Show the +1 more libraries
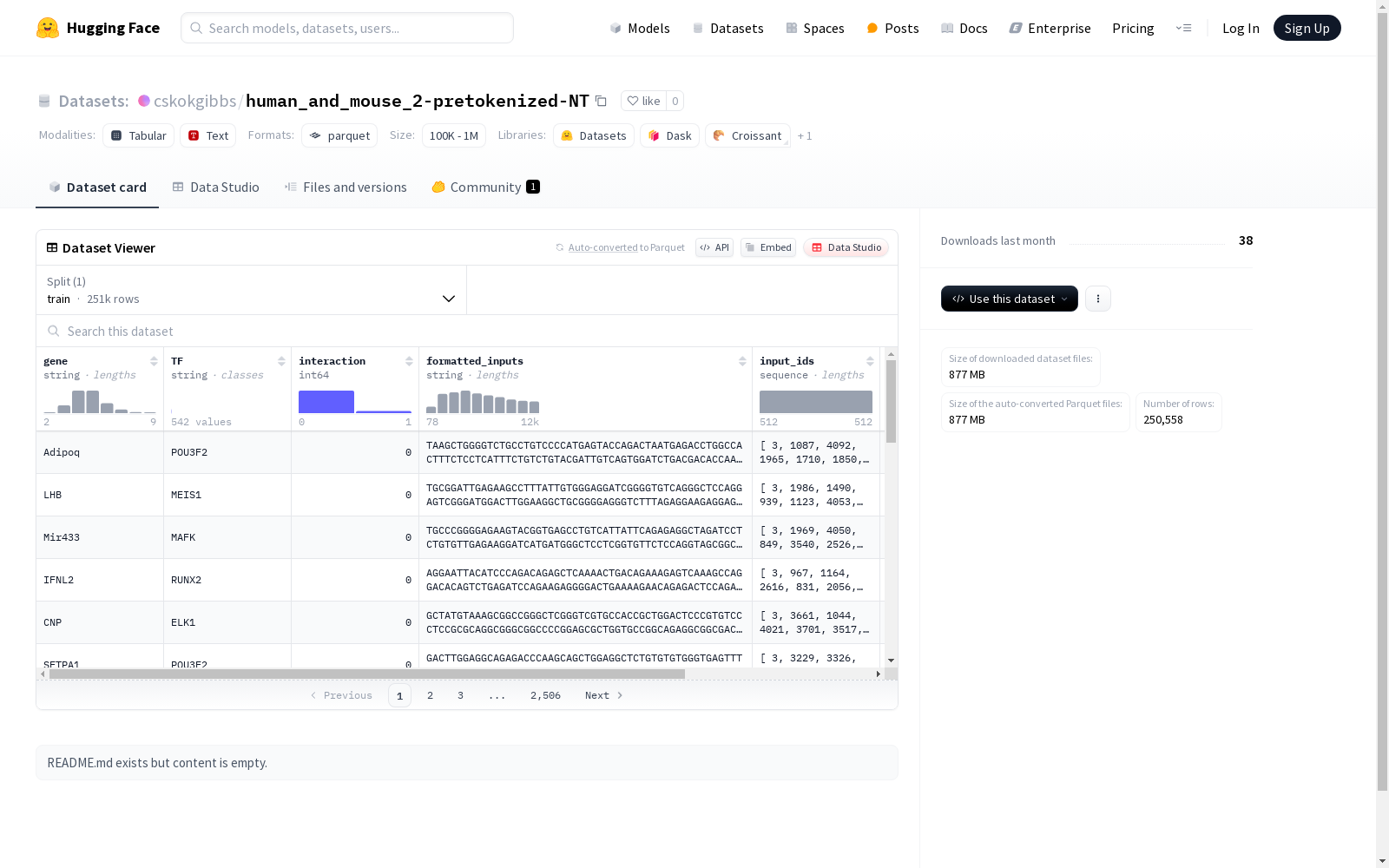 coord(805,135)
